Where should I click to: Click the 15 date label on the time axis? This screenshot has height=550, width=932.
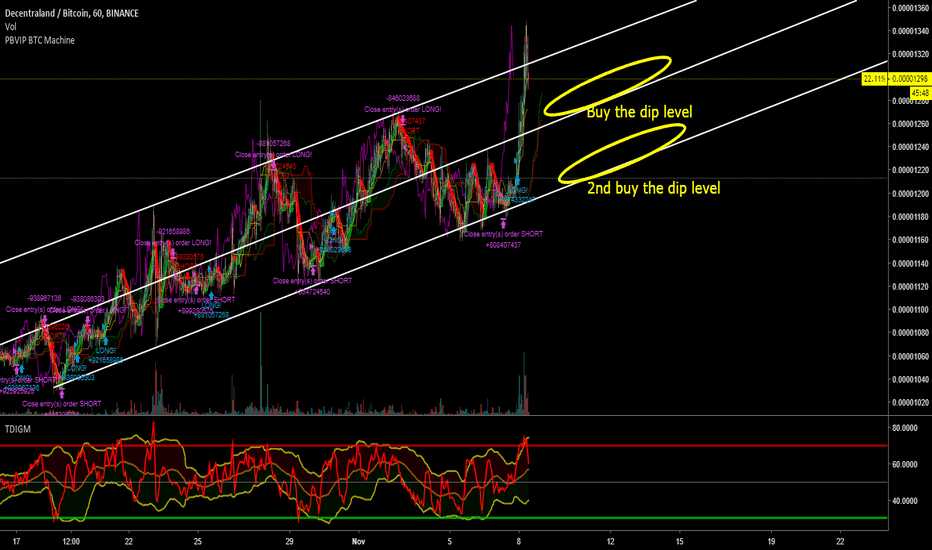pyautogui.click(x=679, y=541)
